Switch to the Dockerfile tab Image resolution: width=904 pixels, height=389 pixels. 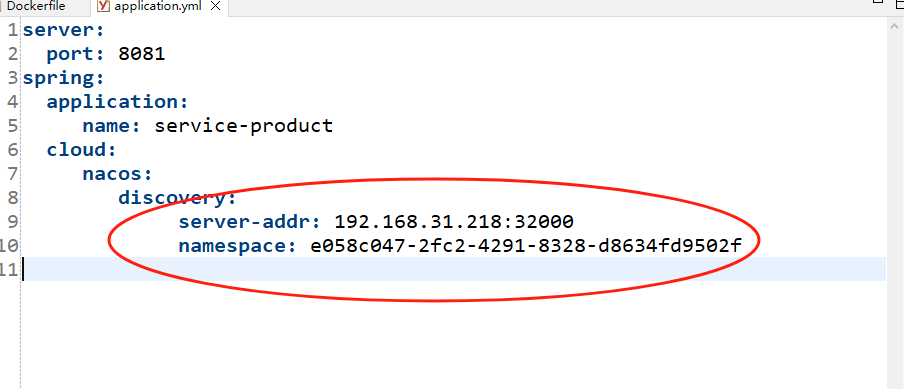click(38, 6)
